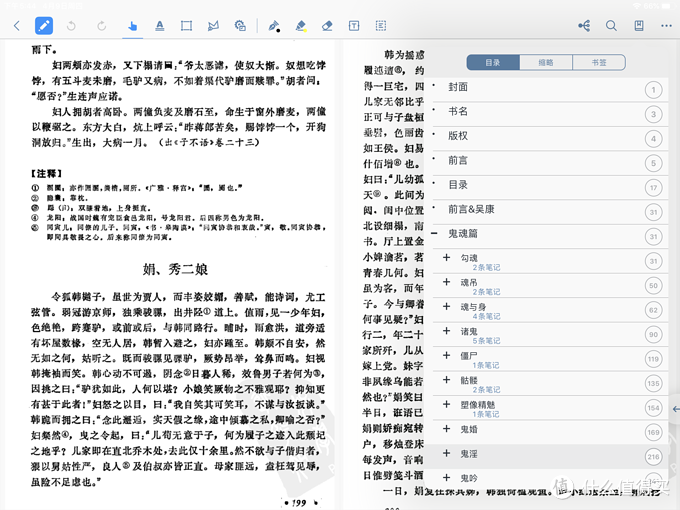This screenshot has height=510, width=680.
Task: Tap page 119 badge for 僵尸
Action: (654, 359)
